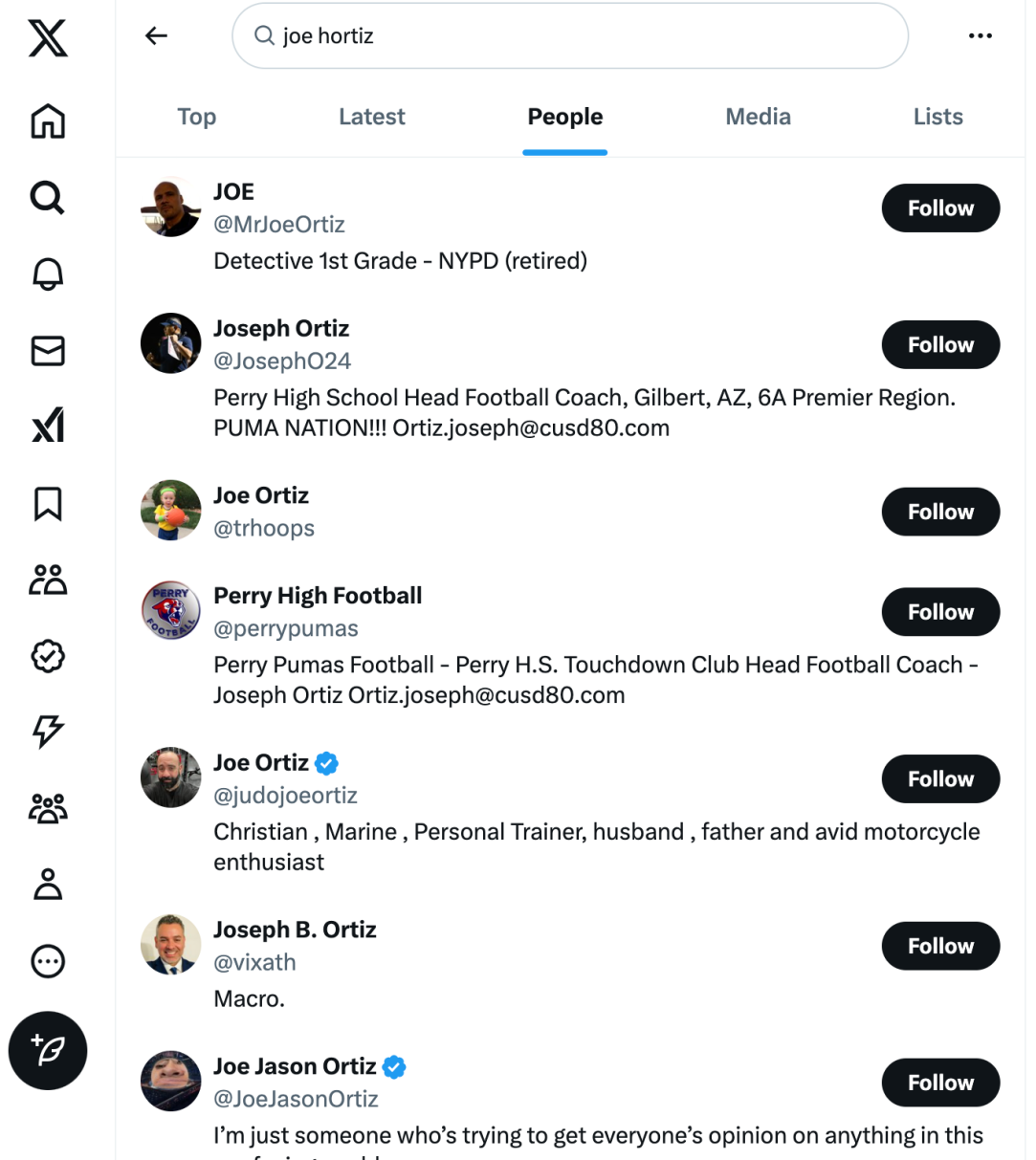The image size is (1036, 1160).
Task: Open the Premium verified badge icon
Action: click(48, 656)
